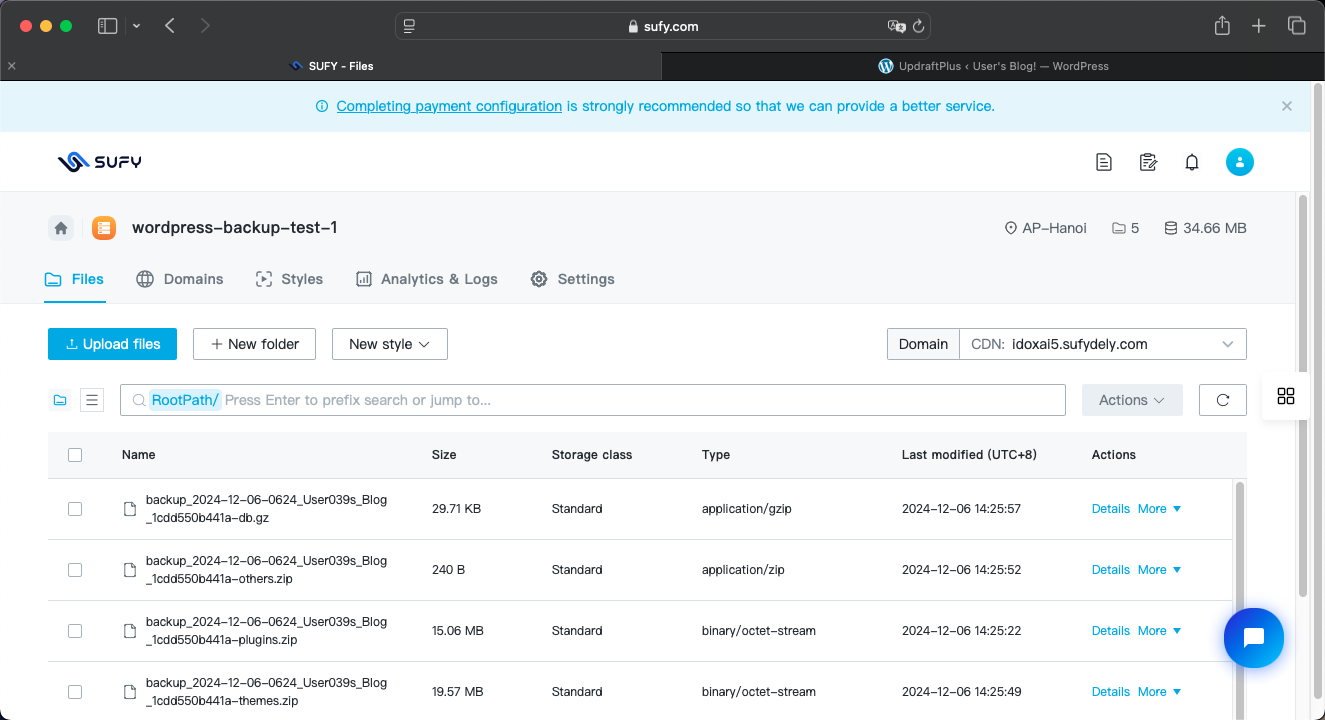The height and width of the screenshot is (720, 1325).
Task: View Details of the themes.zip file
Action: (1111, 692)
